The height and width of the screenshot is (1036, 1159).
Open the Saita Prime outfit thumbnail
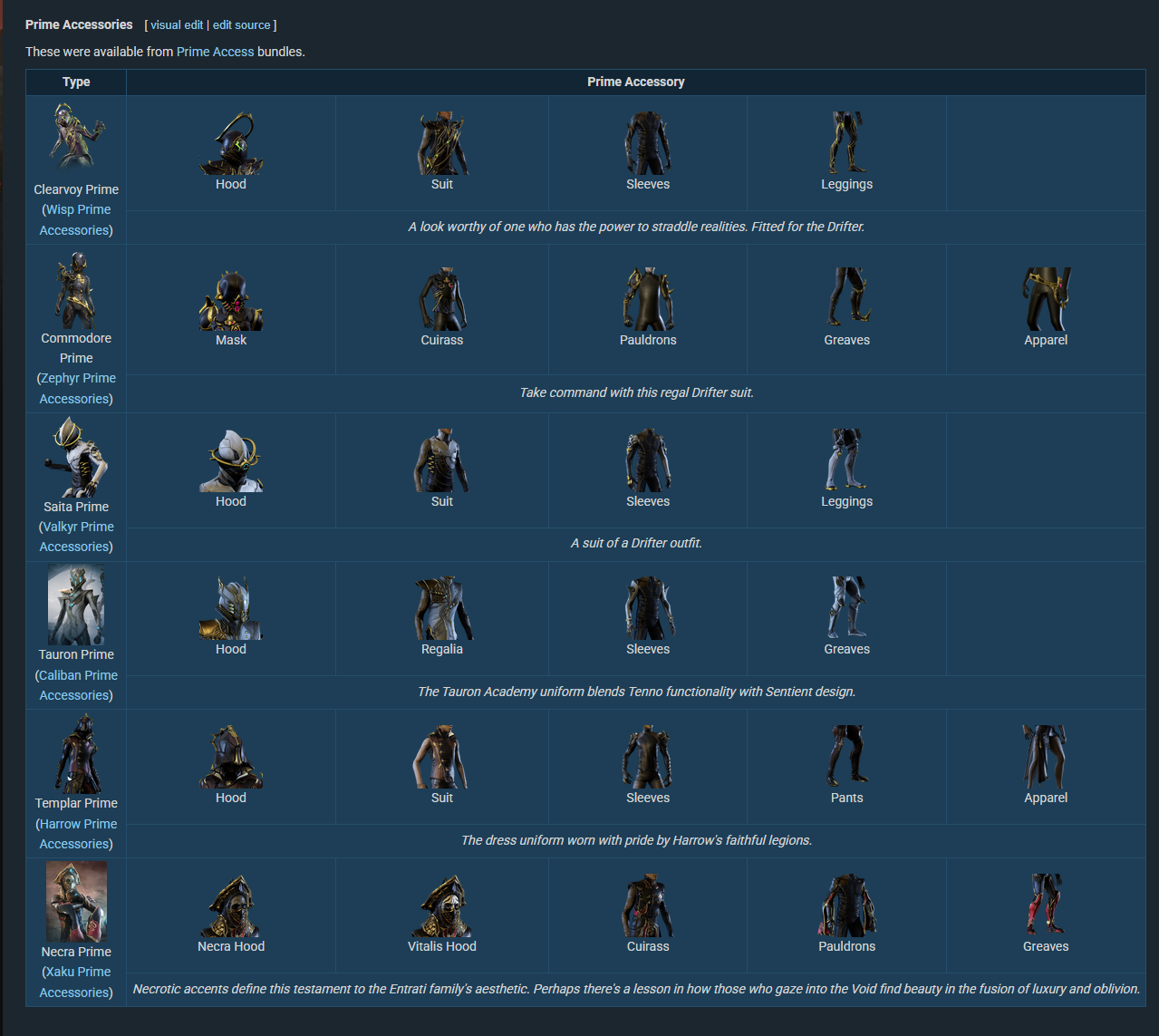click(x=76, y=457)
